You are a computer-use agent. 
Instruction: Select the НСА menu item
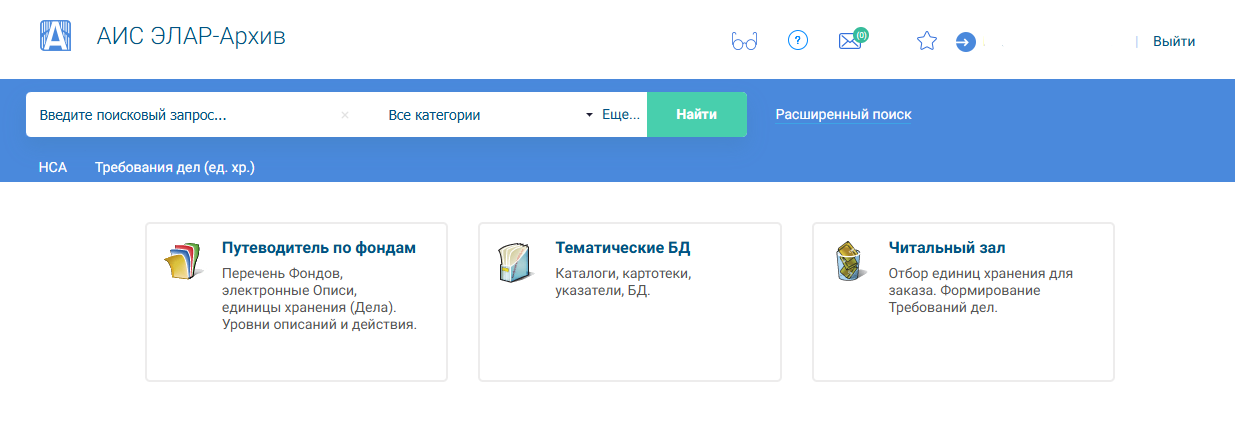(x=53, y=167)
